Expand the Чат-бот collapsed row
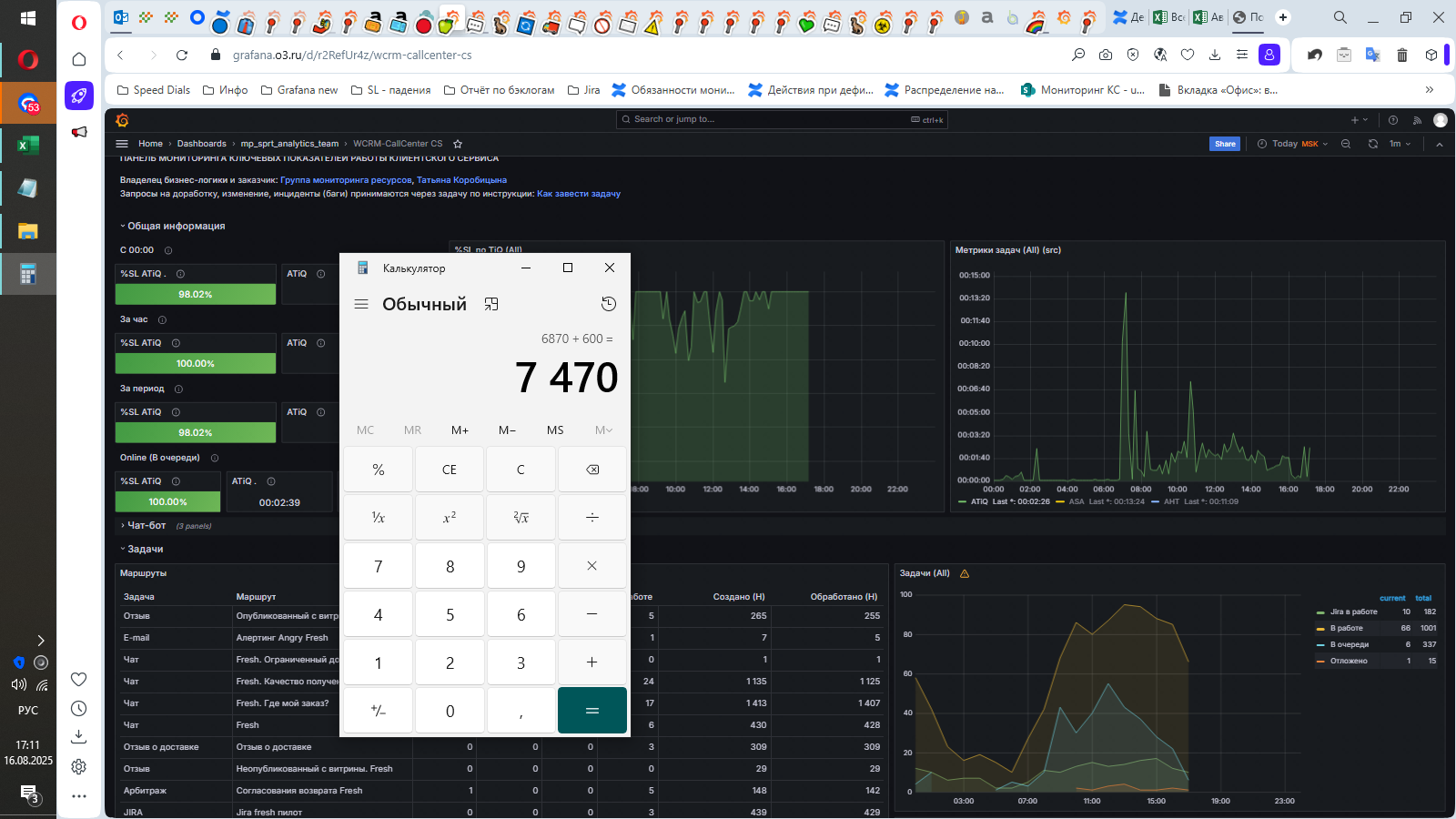The height and width of the screenshot is (819, 1456). pyautogui.click(x=146, y=525)
